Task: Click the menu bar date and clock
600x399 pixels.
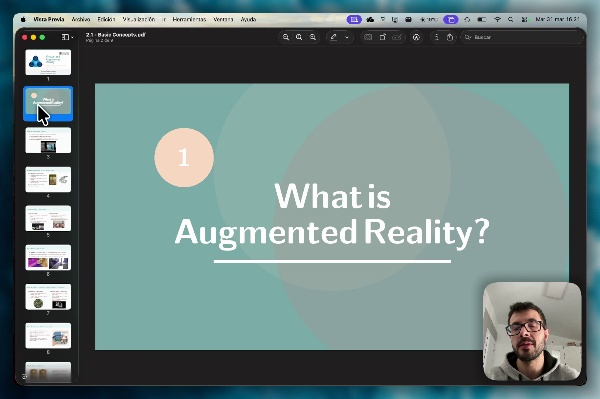Action: (558, 19)
